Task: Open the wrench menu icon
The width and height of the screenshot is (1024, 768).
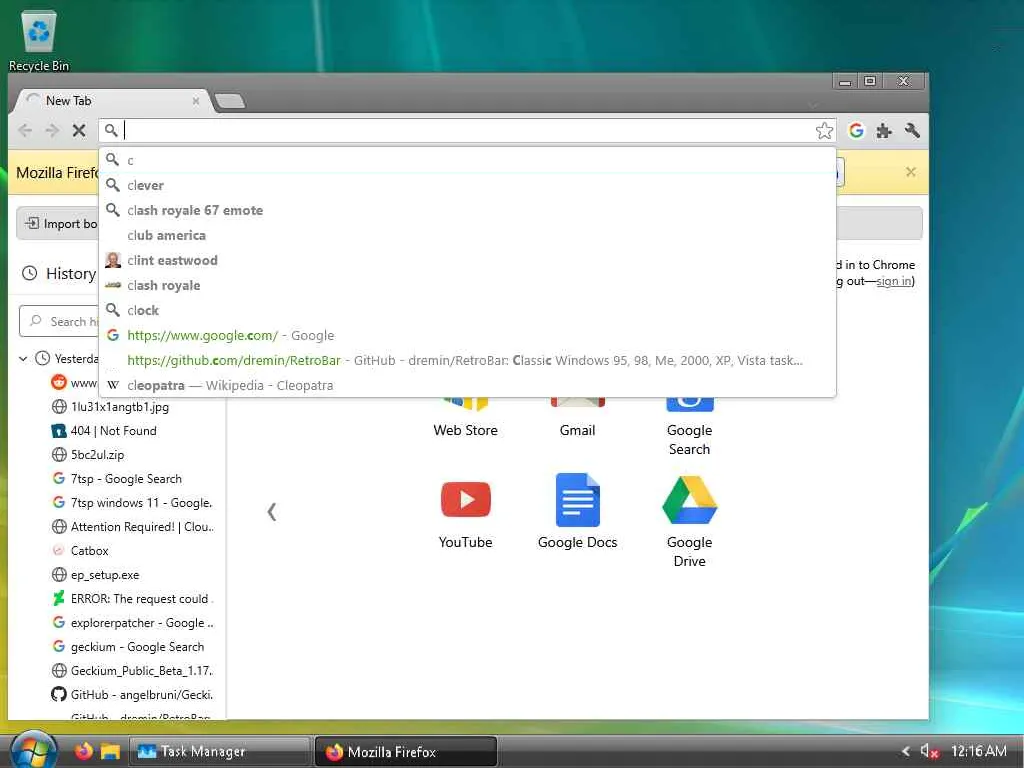Action: click(912, 131)
